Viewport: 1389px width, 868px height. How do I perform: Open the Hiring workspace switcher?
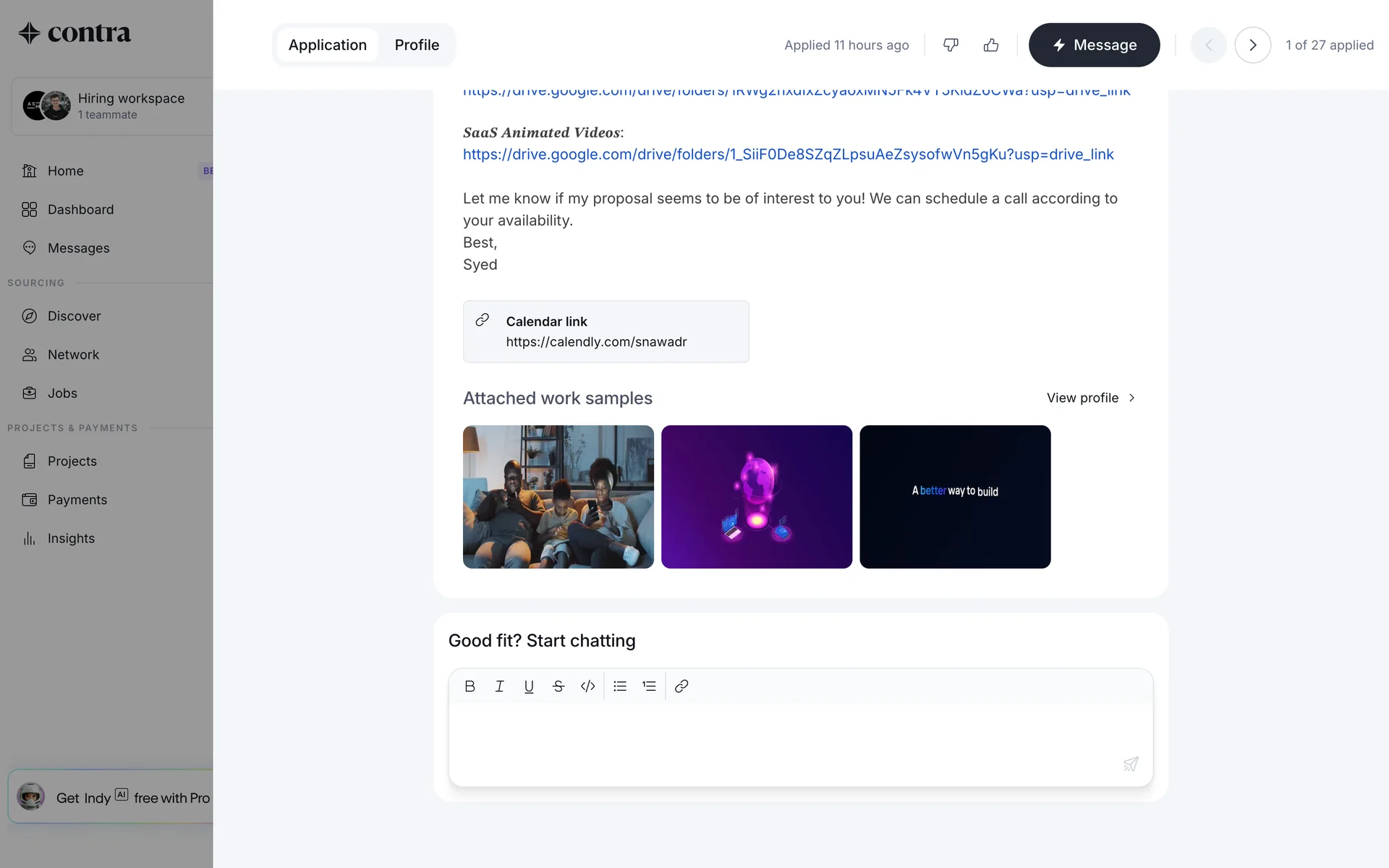(x=112, y=106)
